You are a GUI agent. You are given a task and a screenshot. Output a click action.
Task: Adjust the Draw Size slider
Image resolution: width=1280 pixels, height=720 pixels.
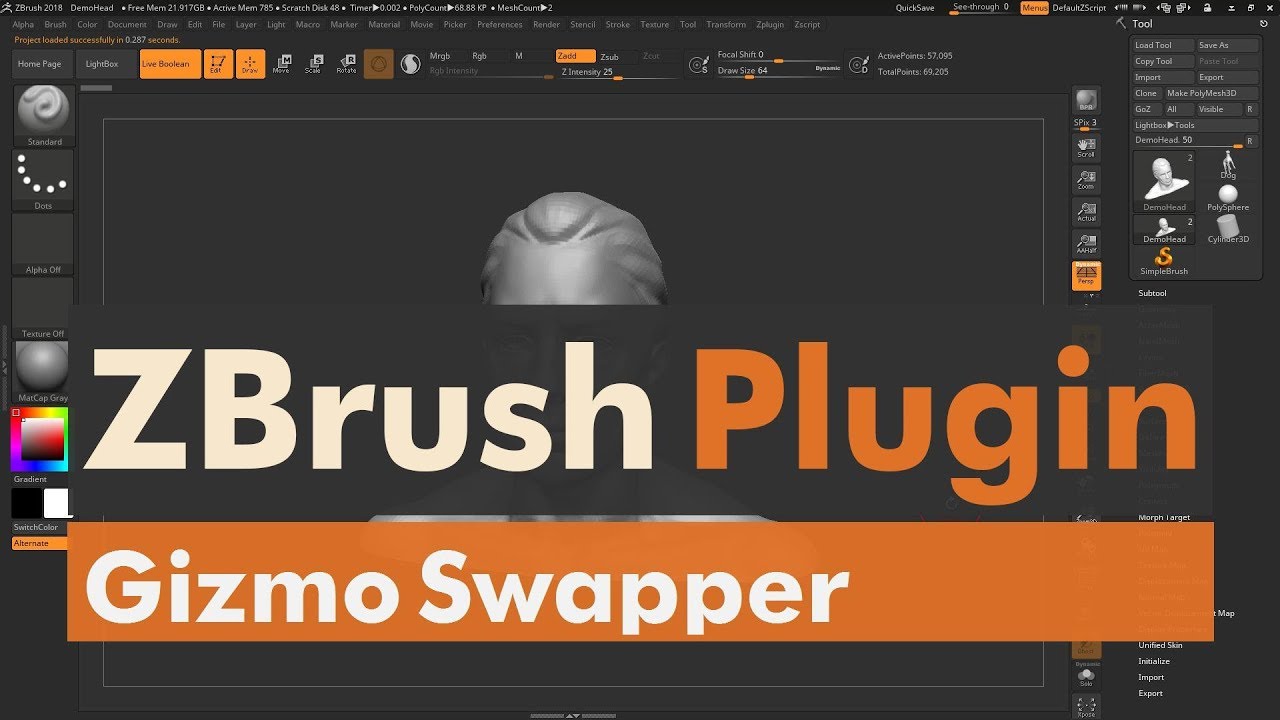(x=778, y=71)
